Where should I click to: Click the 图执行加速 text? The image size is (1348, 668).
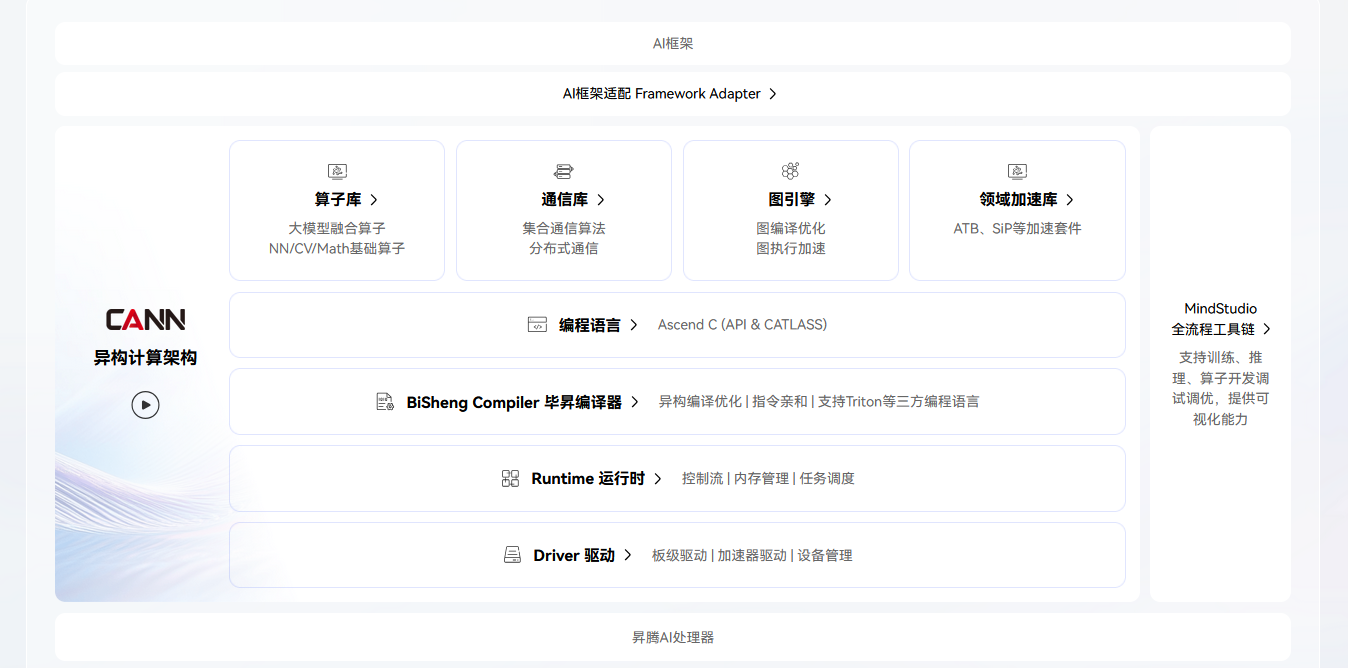coord(791,248)
